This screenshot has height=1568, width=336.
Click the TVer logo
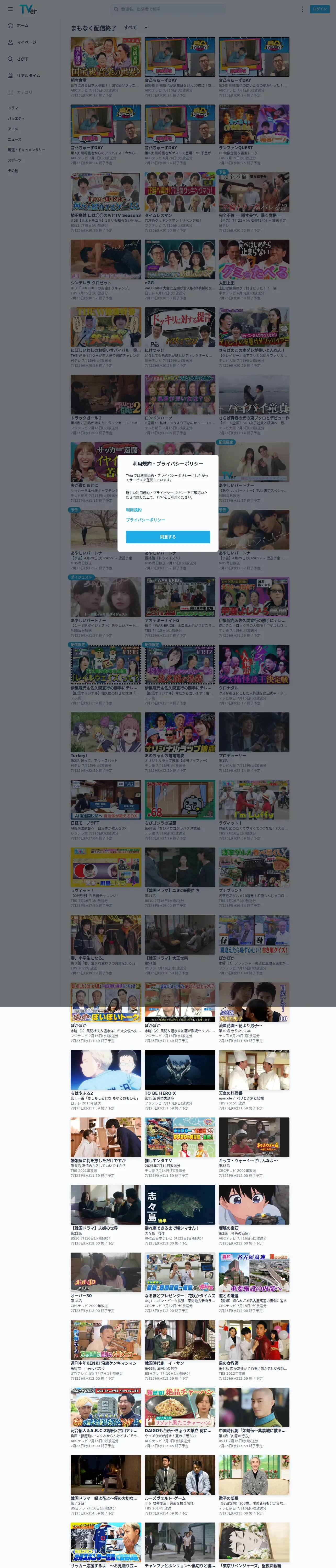click(x=28, y=9)
